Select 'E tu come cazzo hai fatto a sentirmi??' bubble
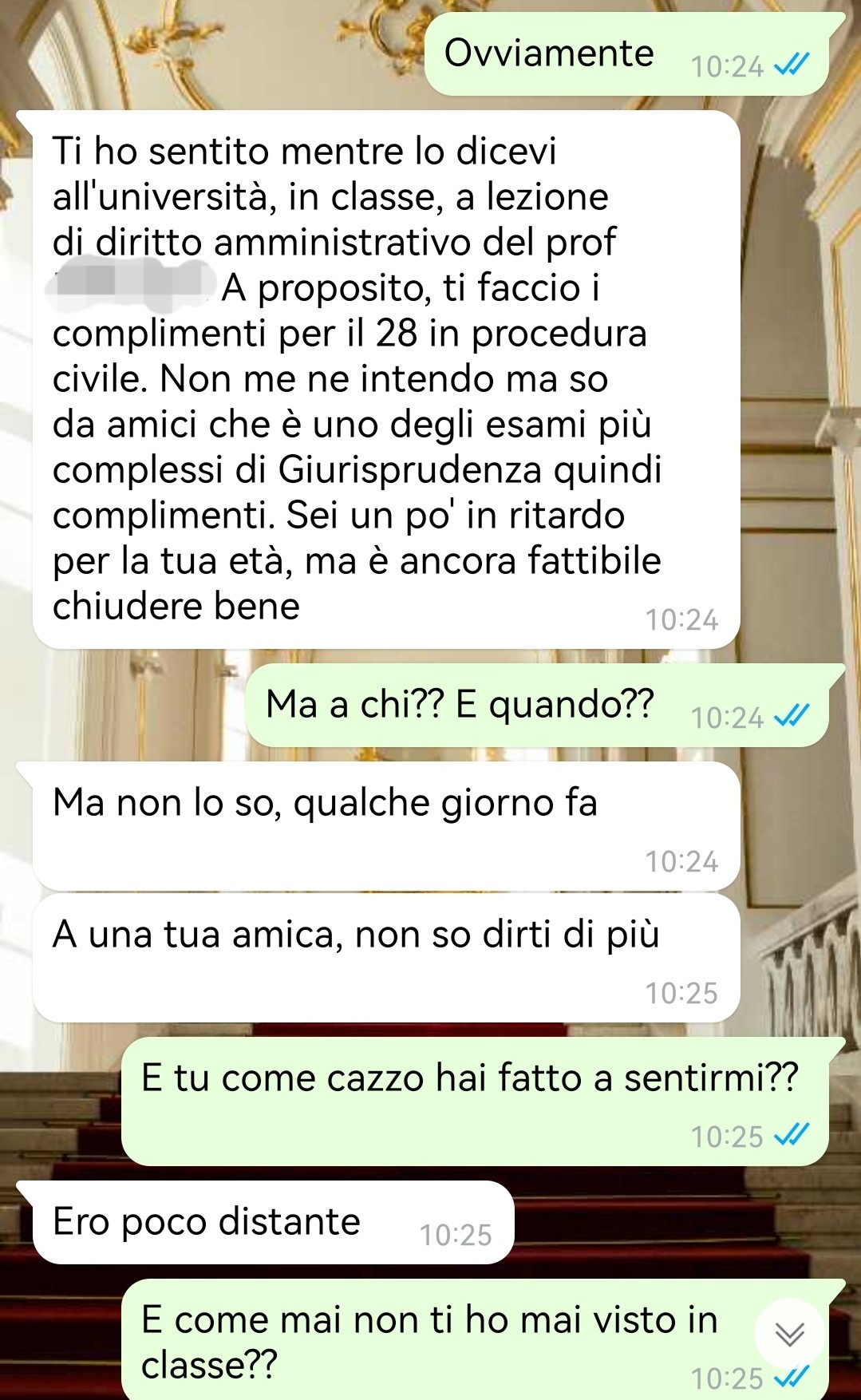Image resolution: width=861 pixels, height=1400 pixels. point(475,1101)
